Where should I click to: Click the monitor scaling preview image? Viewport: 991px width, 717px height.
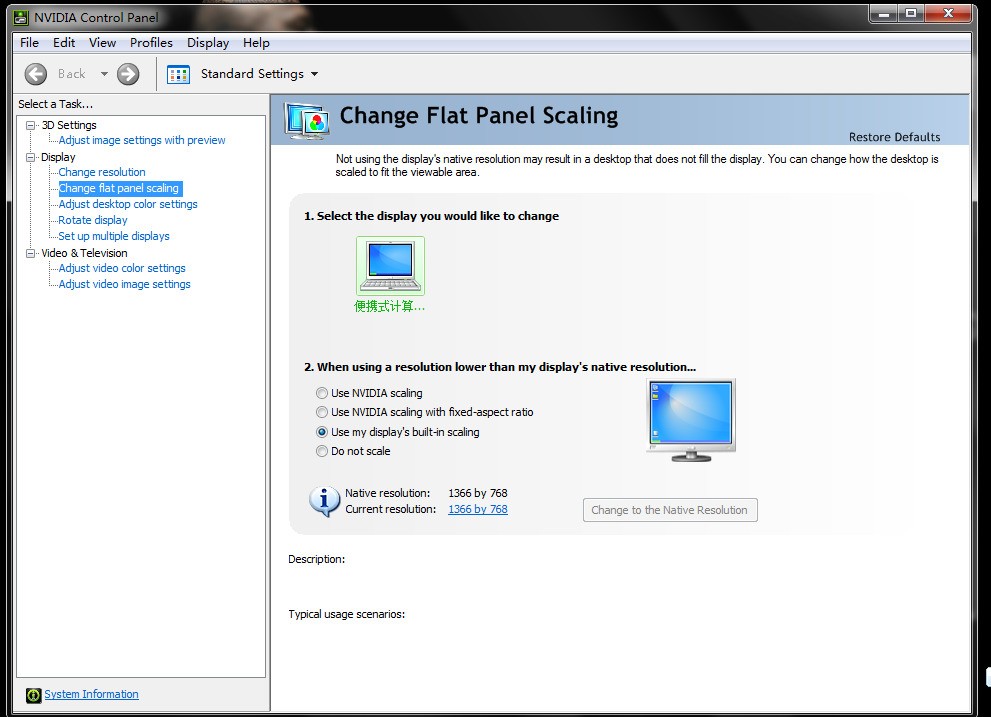coord(691,420)
